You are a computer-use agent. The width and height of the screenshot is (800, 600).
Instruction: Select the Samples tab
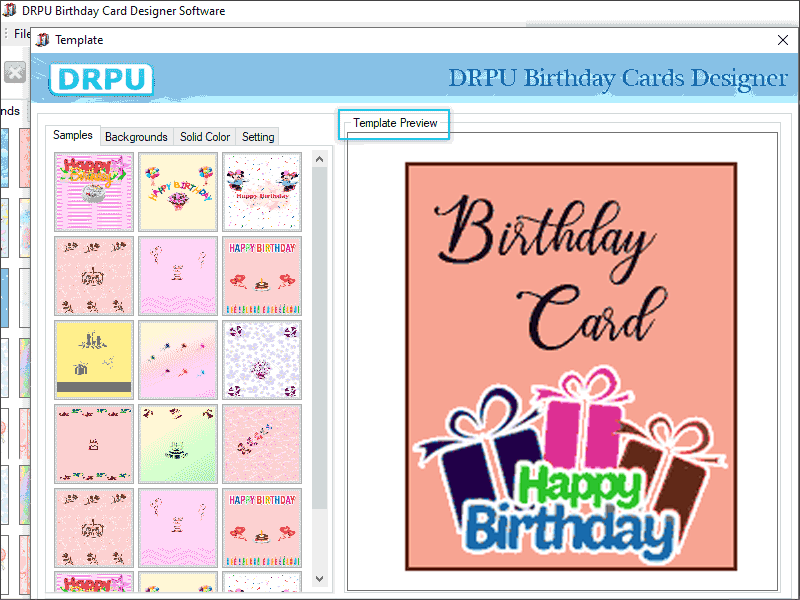point(73,134)
